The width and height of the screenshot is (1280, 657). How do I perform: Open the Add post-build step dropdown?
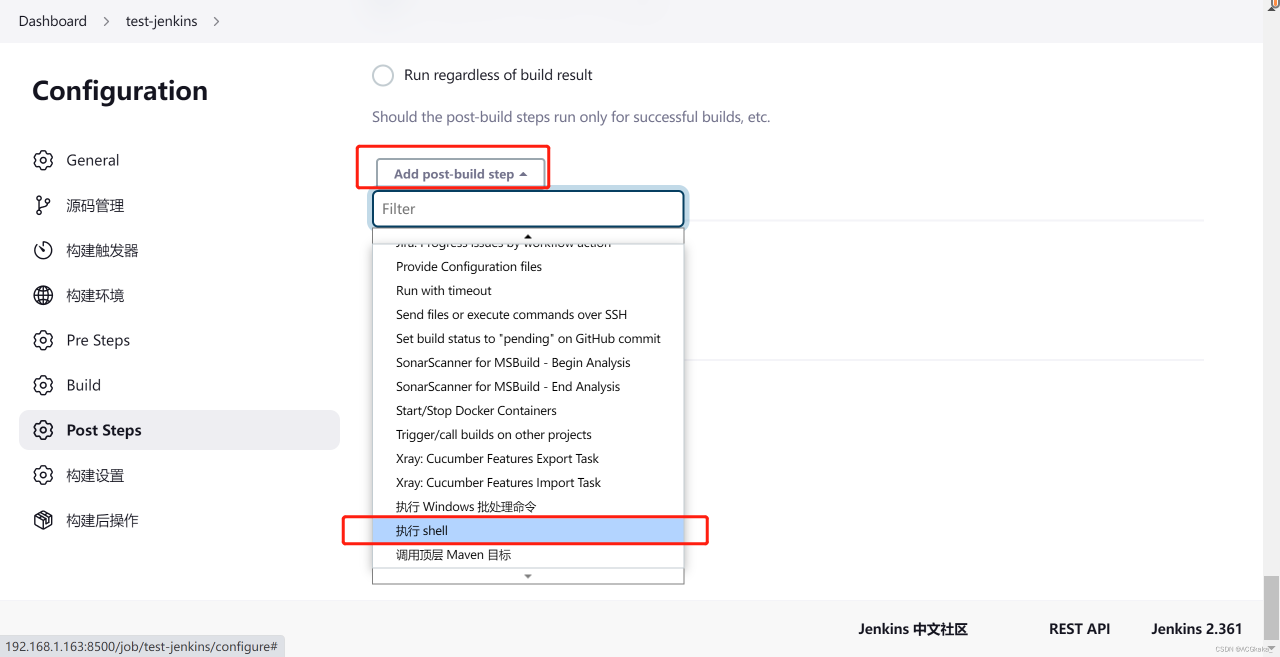(460, 174)
